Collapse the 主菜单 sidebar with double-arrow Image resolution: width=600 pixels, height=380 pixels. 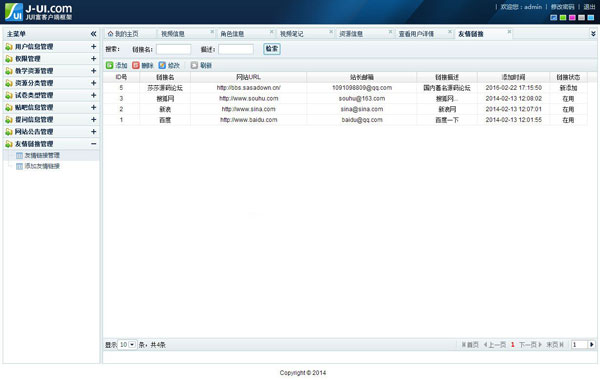(x=93, y=34)
